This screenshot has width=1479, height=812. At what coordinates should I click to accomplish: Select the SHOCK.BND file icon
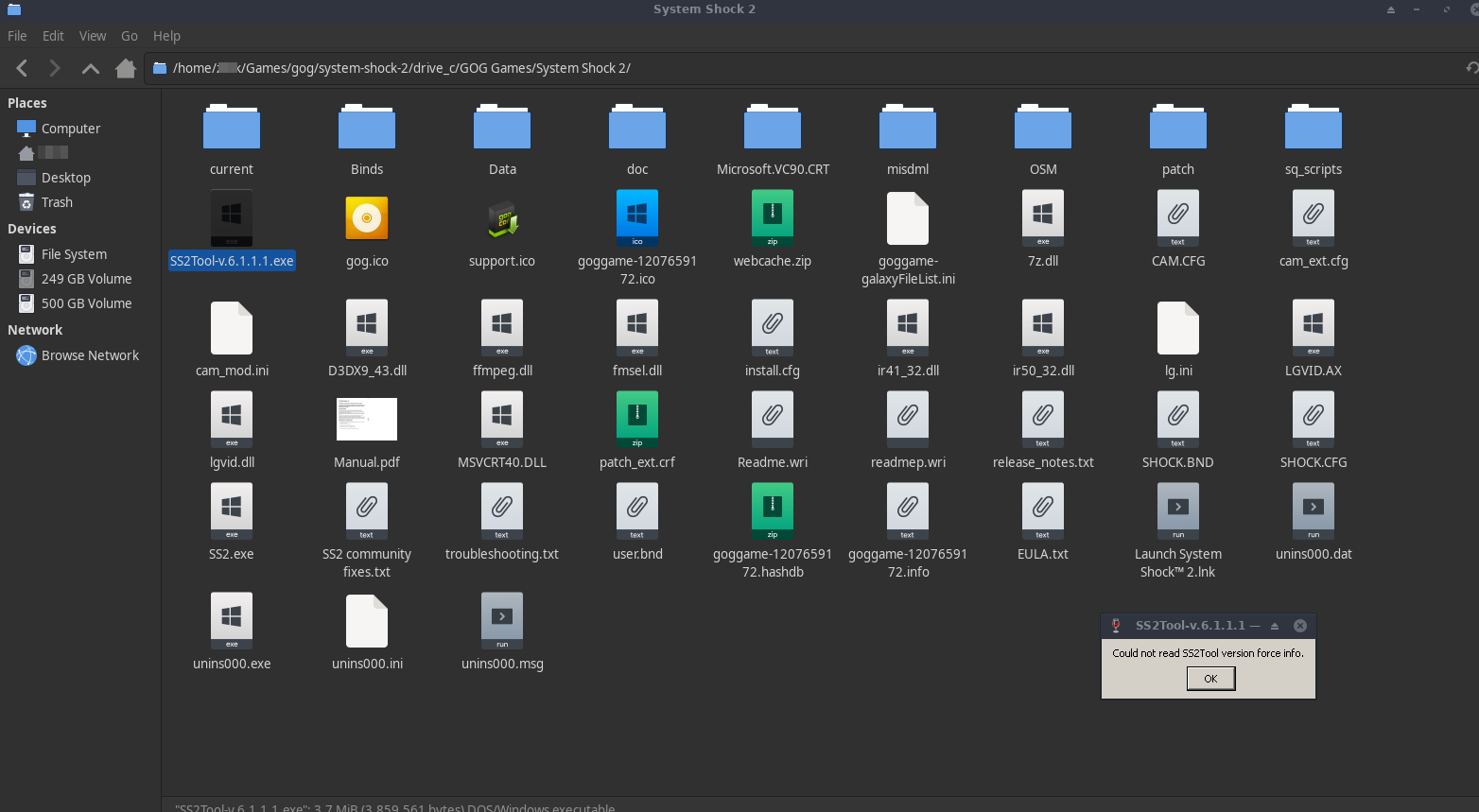click(x=1178, y=420)
